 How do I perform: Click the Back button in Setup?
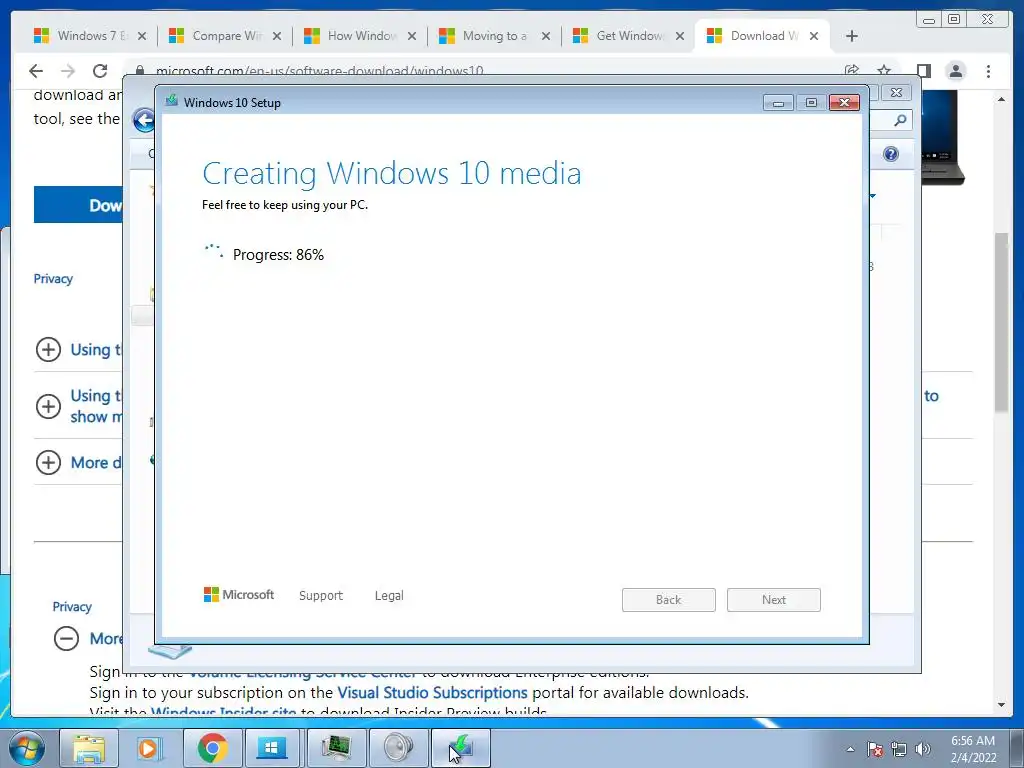(x=669, y=600)
